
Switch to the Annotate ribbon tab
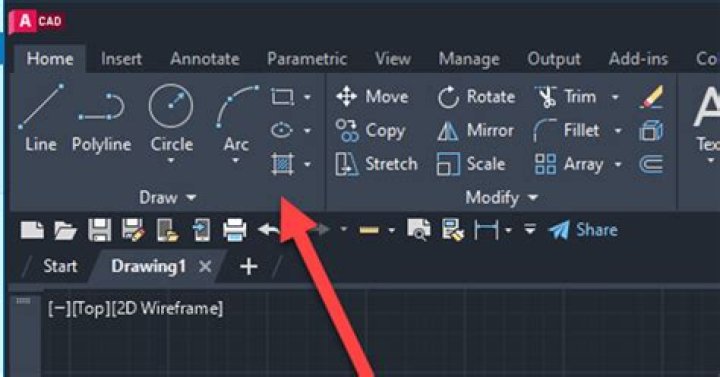[205, 59]
